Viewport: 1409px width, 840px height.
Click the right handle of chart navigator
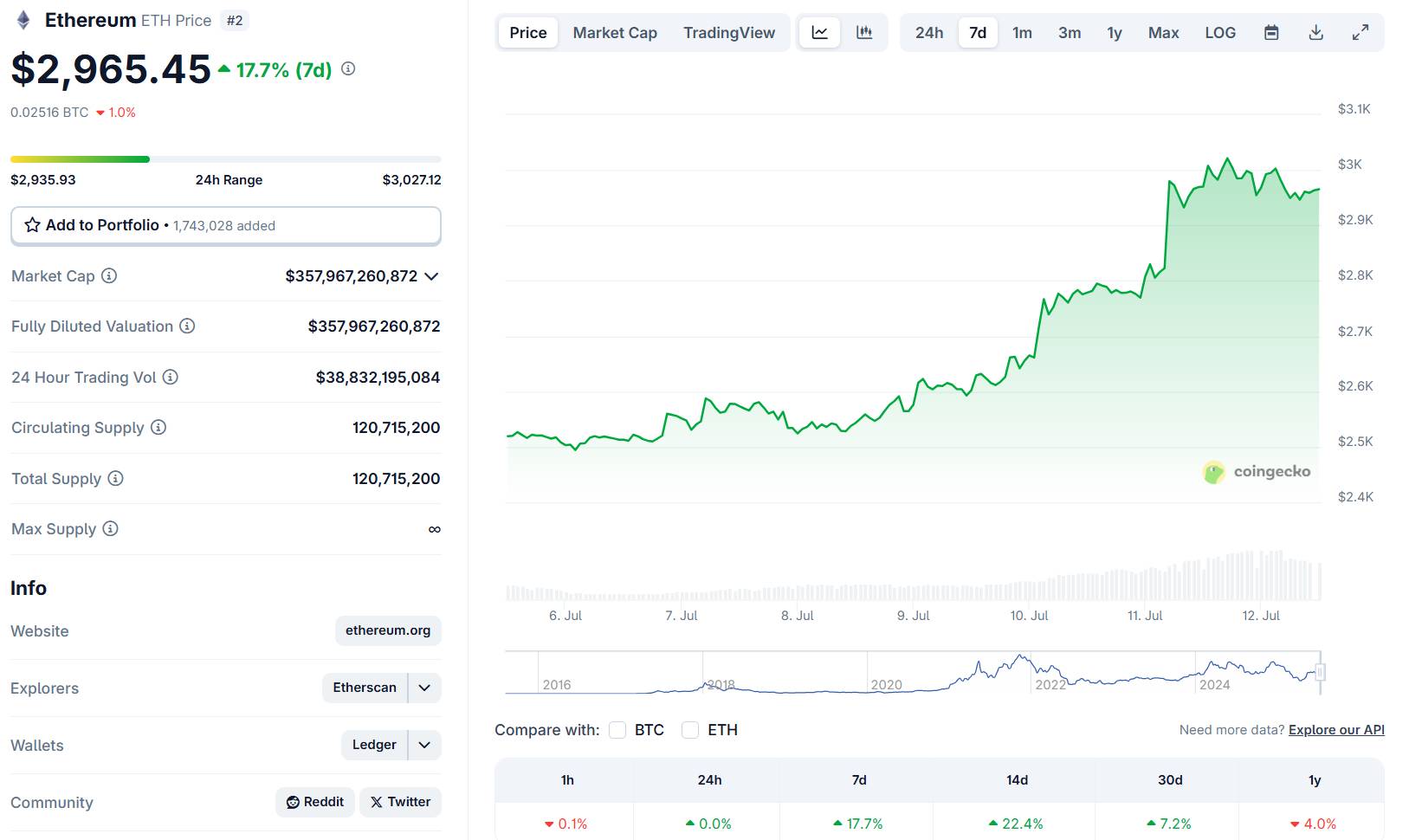point(1321,672)
